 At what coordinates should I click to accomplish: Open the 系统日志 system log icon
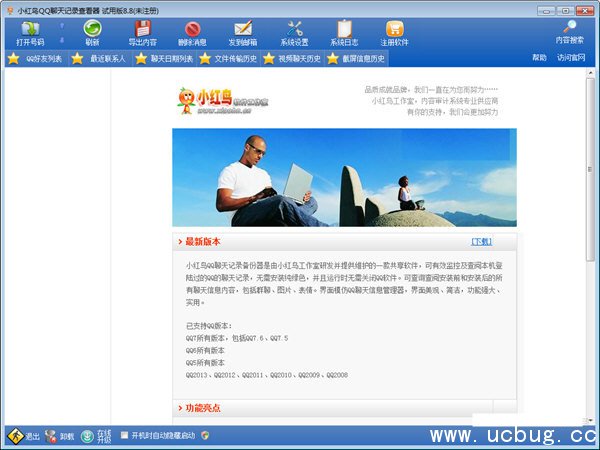(344, 29)
